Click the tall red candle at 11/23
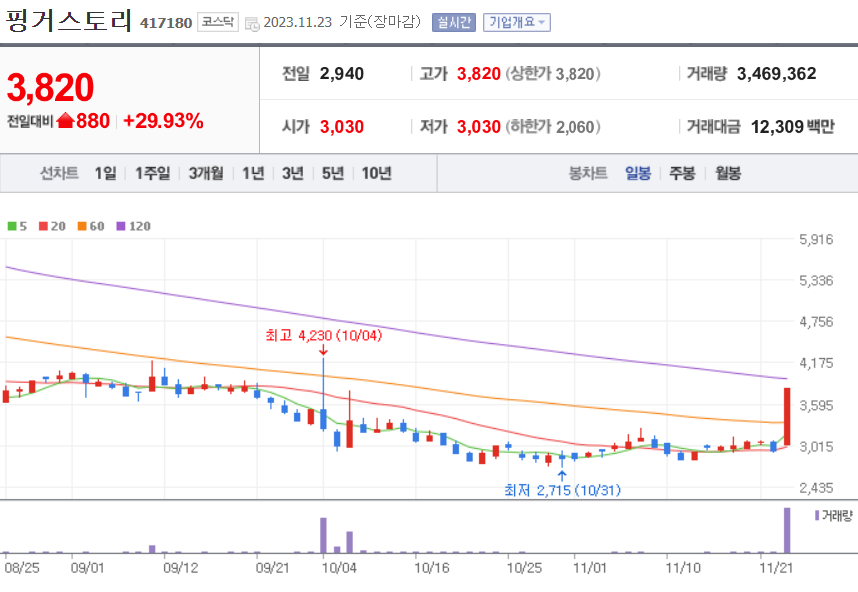 click(787, 416)
